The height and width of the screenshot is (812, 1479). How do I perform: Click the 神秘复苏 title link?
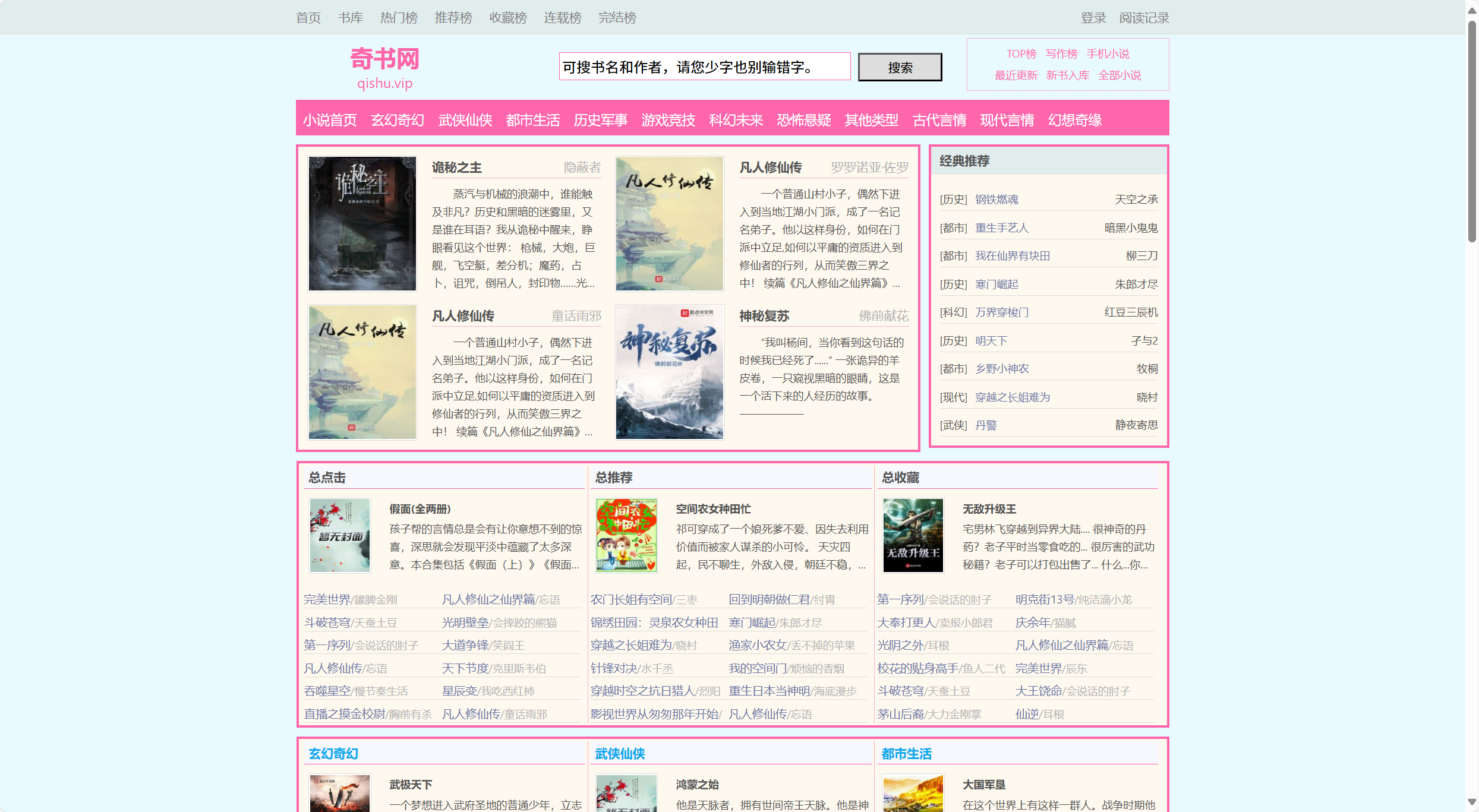(x=764, y=316)
